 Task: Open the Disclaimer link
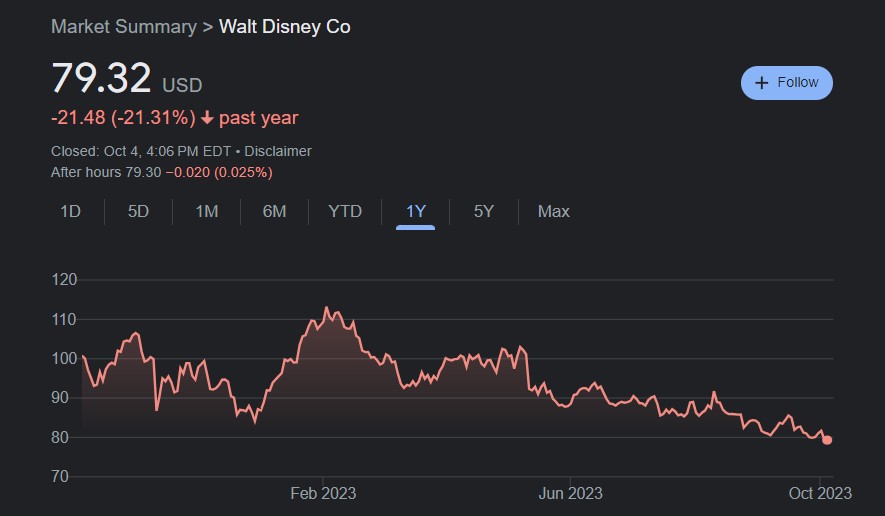(277, 151)
